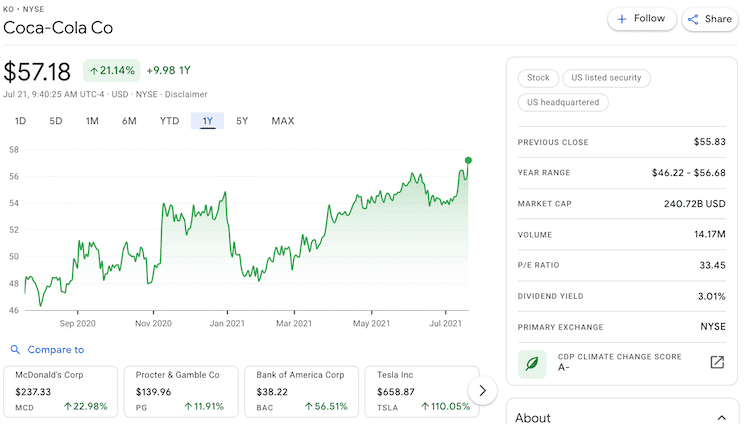
Task: Click the Jul 2021 axis label
Action: click(445, 324)
